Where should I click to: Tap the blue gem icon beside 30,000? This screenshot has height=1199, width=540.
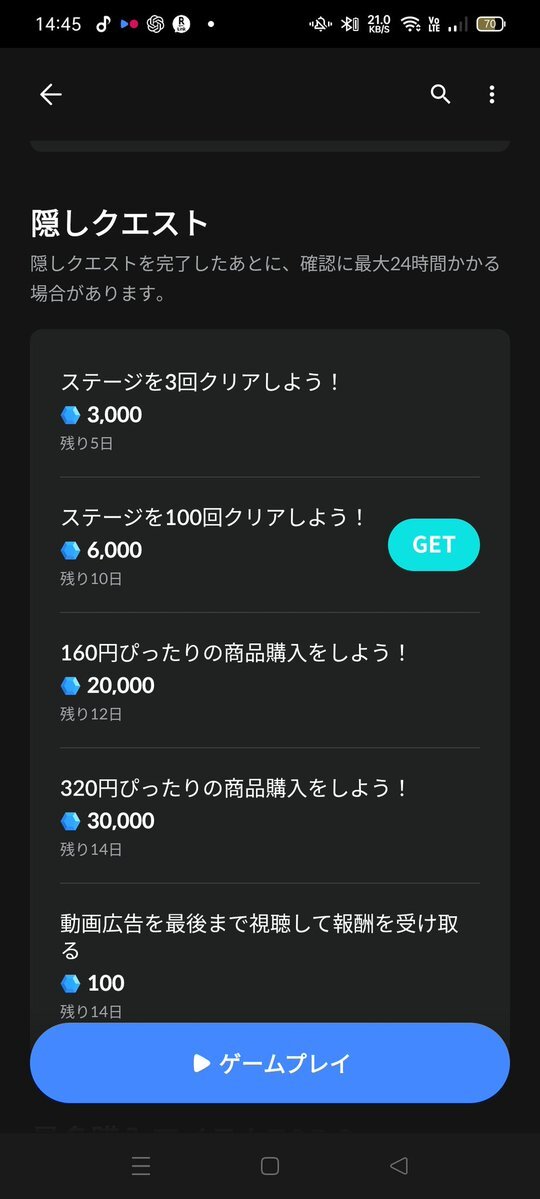coord(70,821)
